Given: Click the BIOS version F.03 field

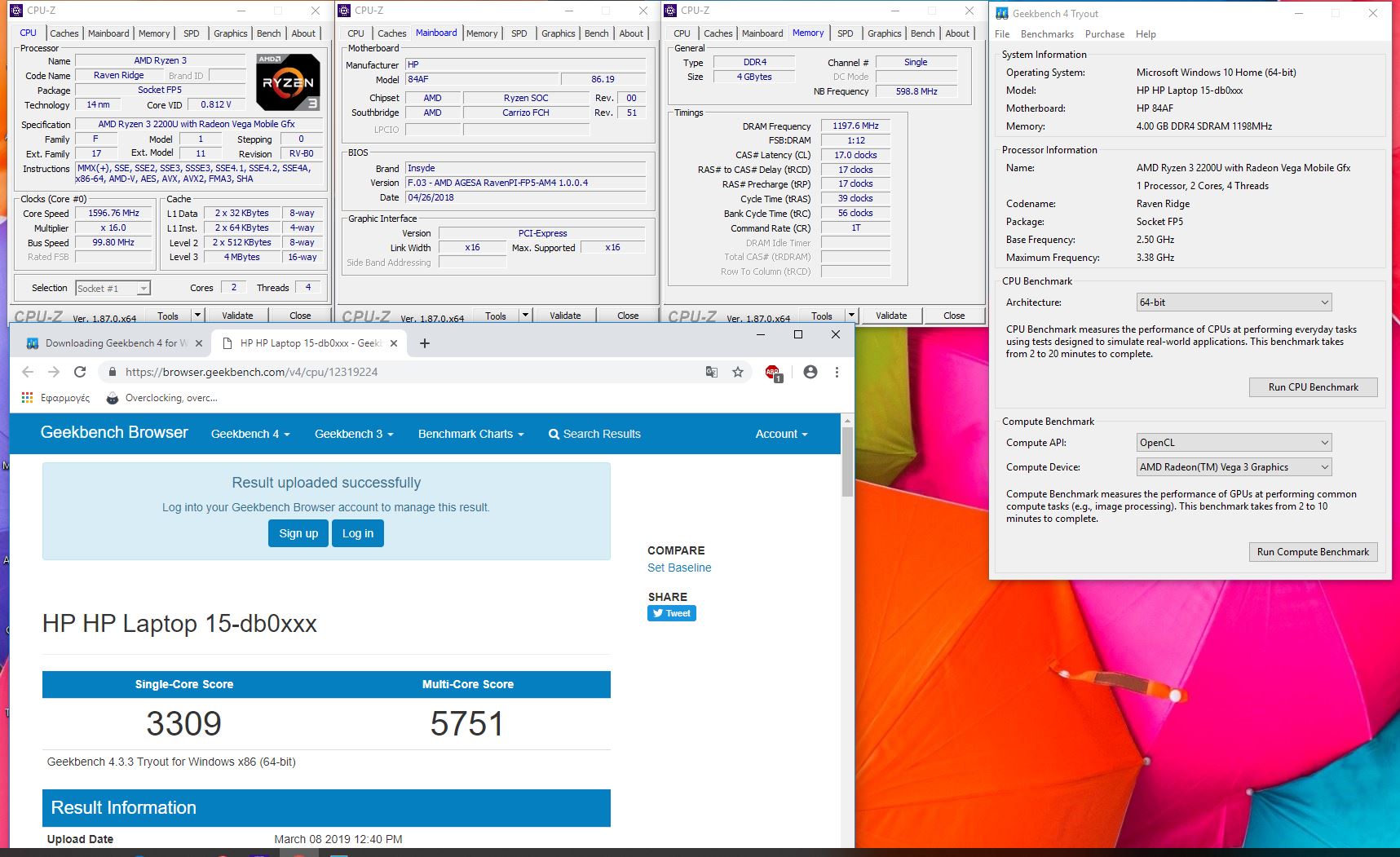Looking at the screenshot, I should 526,183.
